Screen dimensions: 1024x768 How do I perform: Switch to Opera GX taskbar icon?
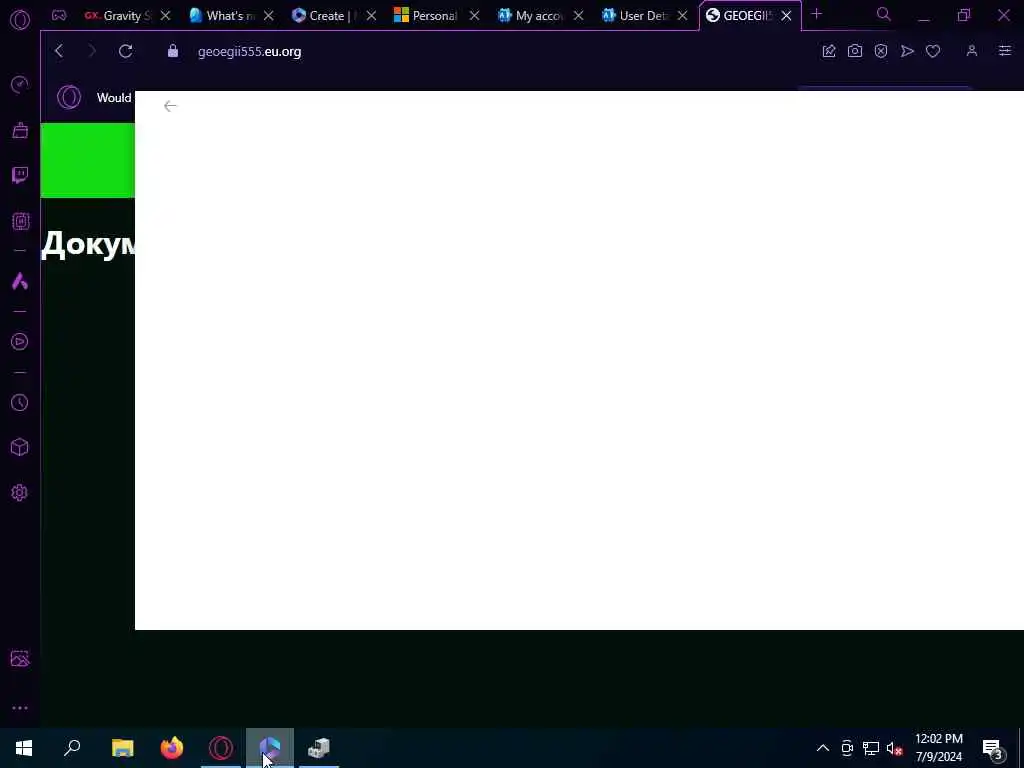point(221,748)
